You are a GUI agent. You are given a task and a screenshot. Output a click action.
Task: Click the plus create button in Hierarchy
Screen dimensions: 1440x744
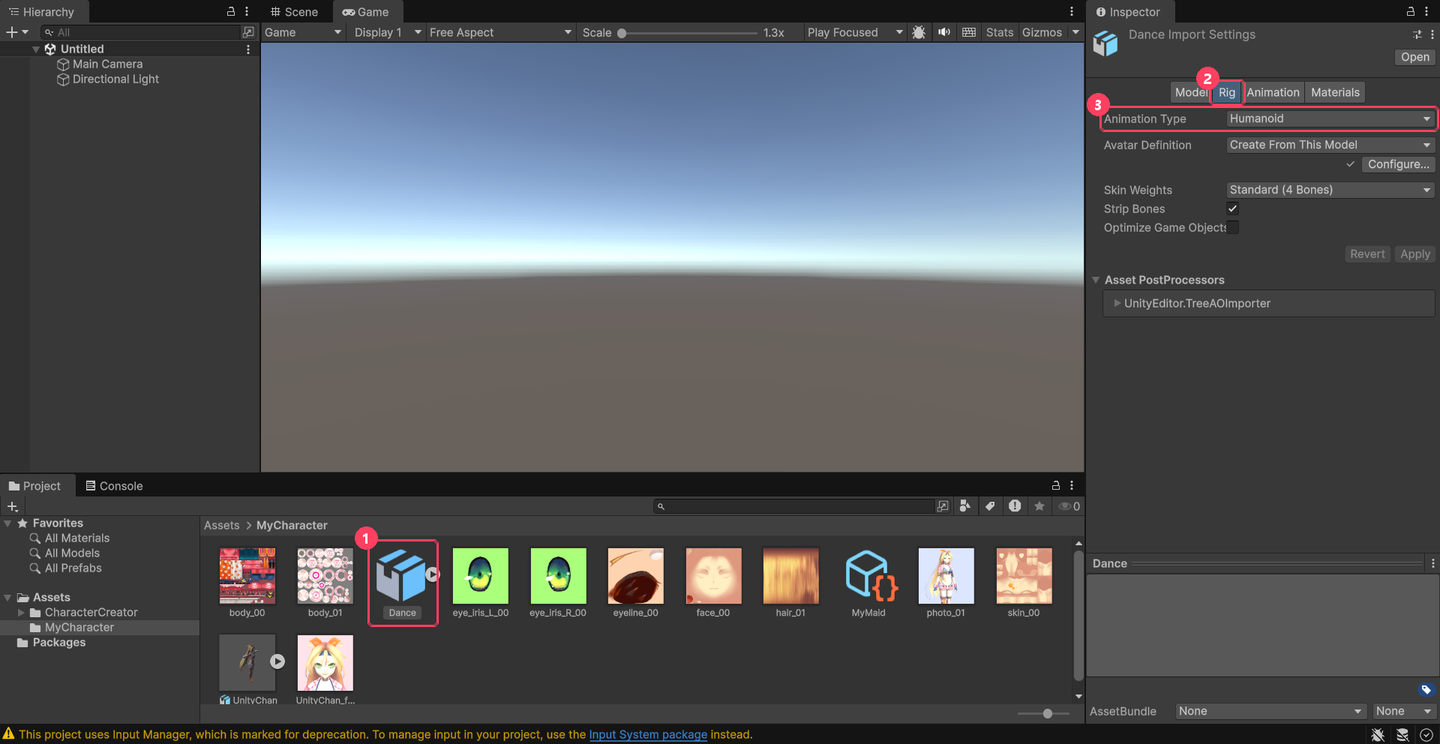pyautogui.click(x=12, y=32)
